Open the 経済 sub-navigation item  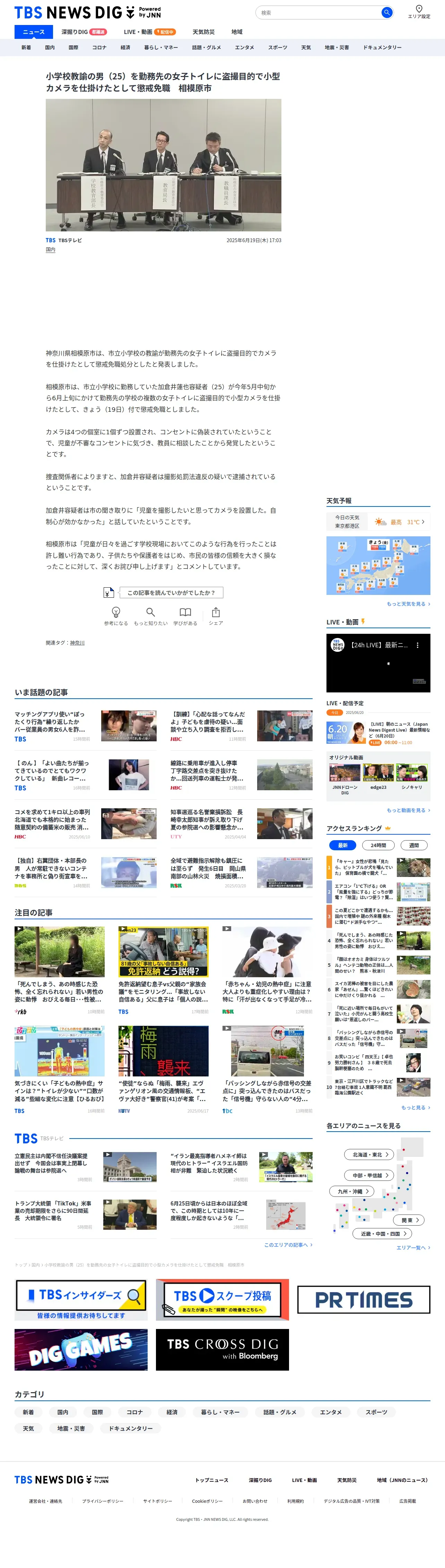point(125,48)
